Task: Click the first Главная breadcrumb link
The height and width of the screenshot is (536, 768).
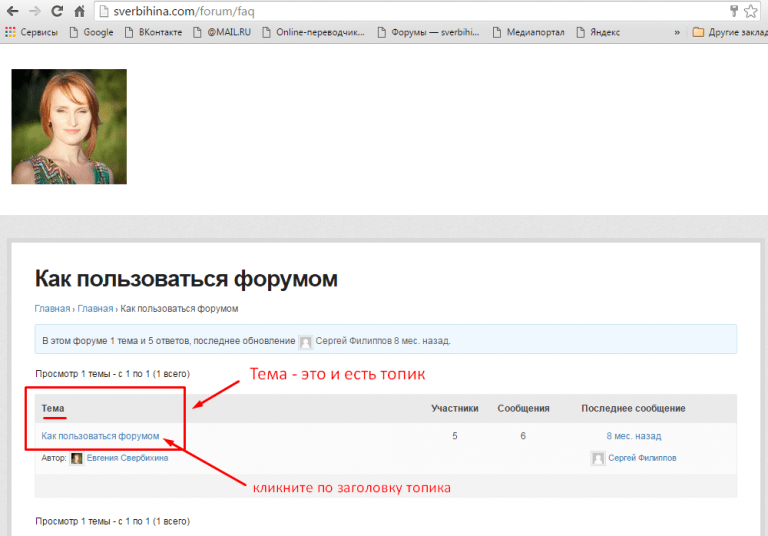Action: (x=52, y=308)
